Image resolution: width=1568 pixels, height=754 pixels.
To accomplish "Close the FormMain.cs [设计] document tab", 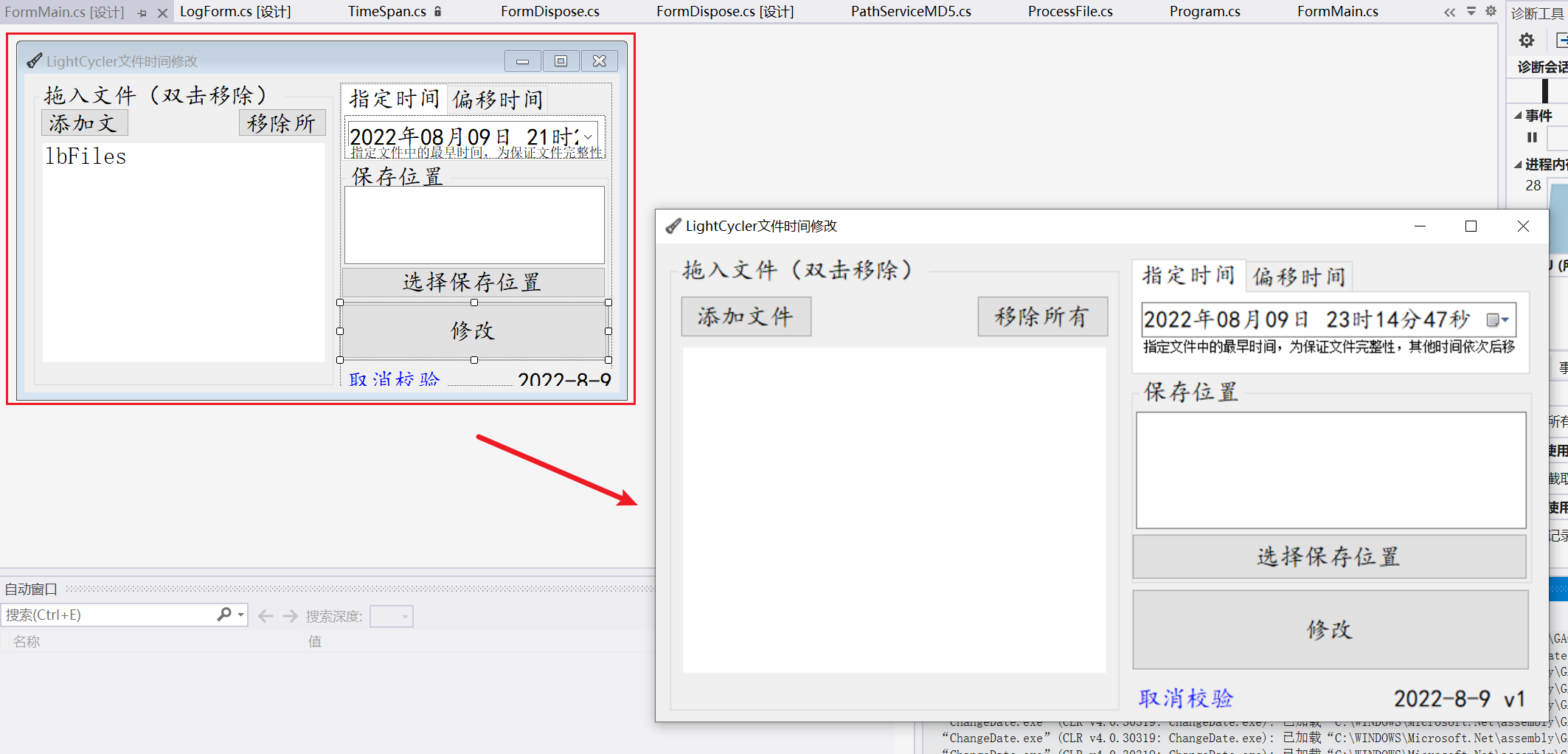I will coord(162,13).
